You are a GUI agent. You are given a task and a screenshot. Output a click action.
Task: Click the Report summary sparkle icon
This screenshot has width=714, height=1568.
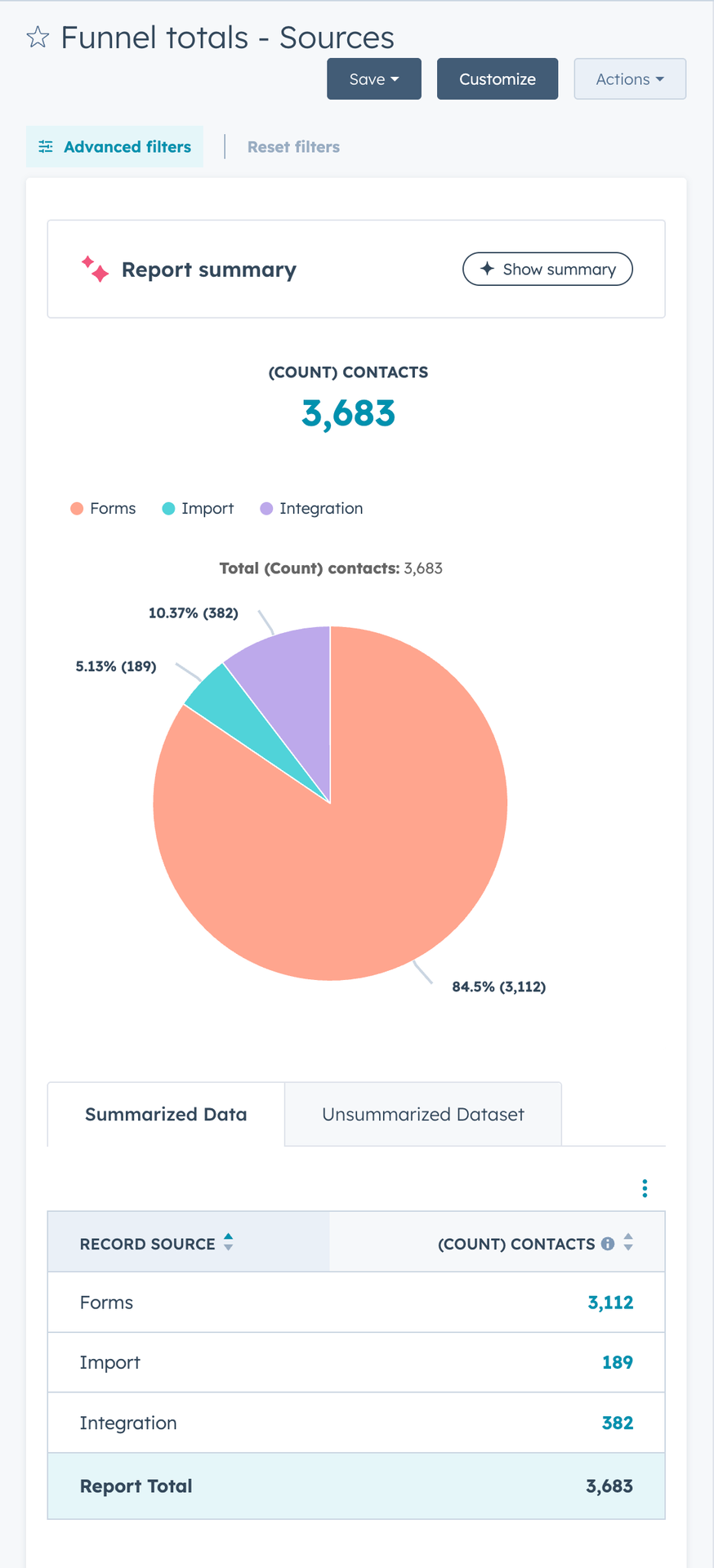tap(95, 269)
